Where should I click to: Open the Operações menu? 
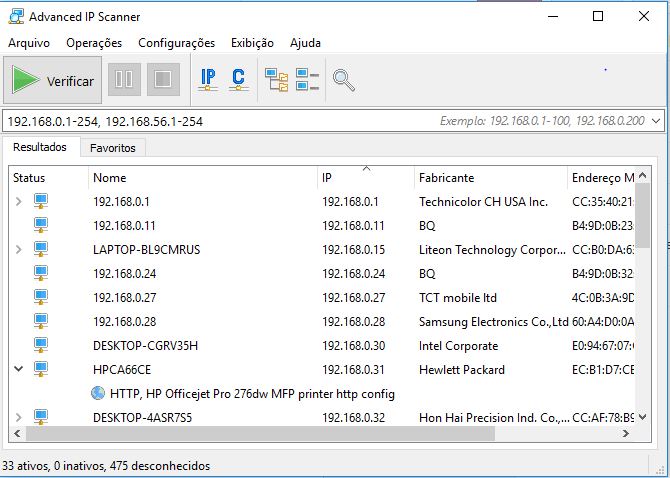click(x=94, y=43)
